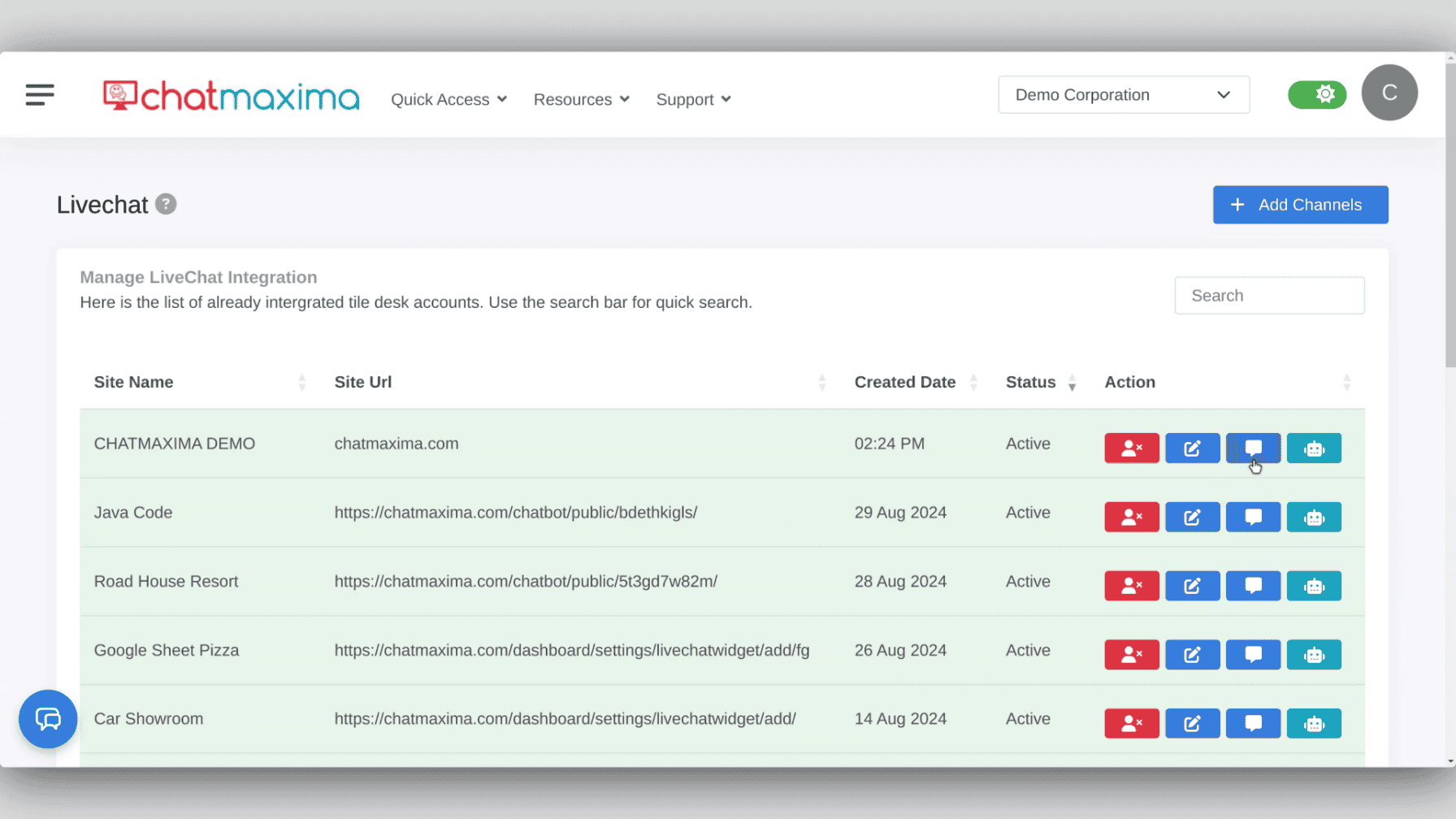Expand the Demo Corporation dropdown

1124,95
